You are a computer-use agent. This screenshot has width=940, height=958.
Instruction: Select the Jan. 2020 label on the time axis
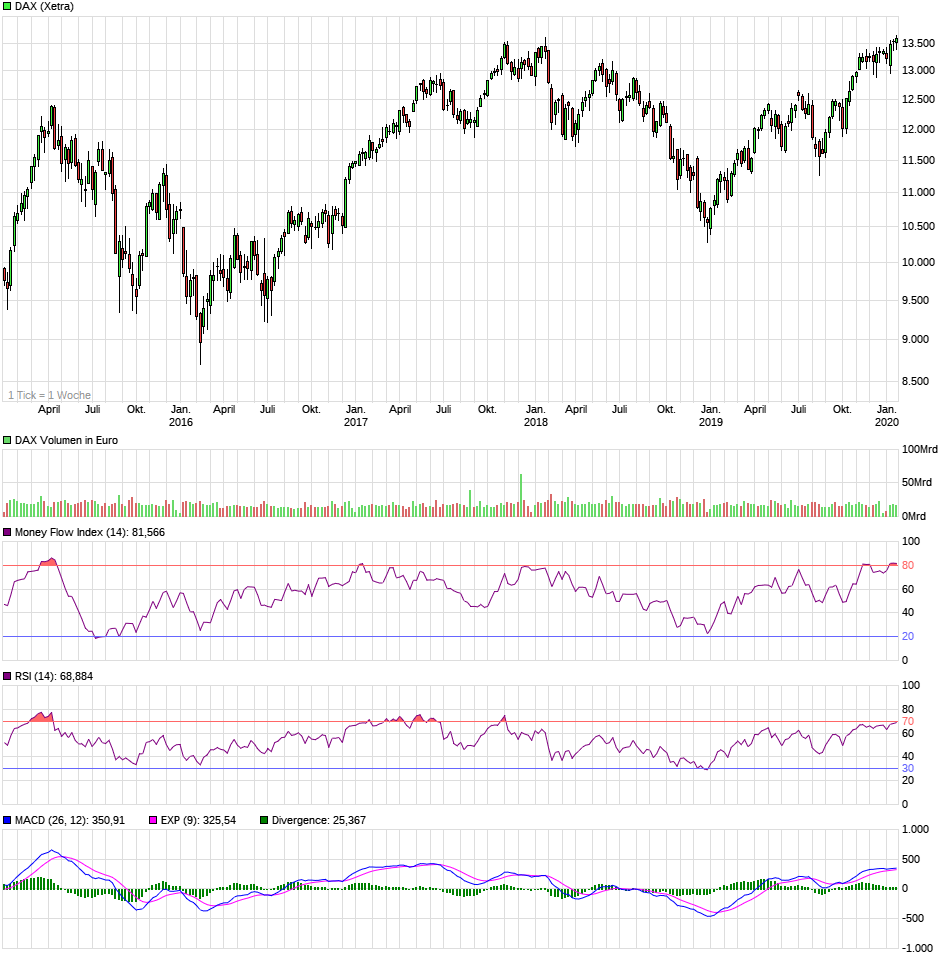pos(888,415)
